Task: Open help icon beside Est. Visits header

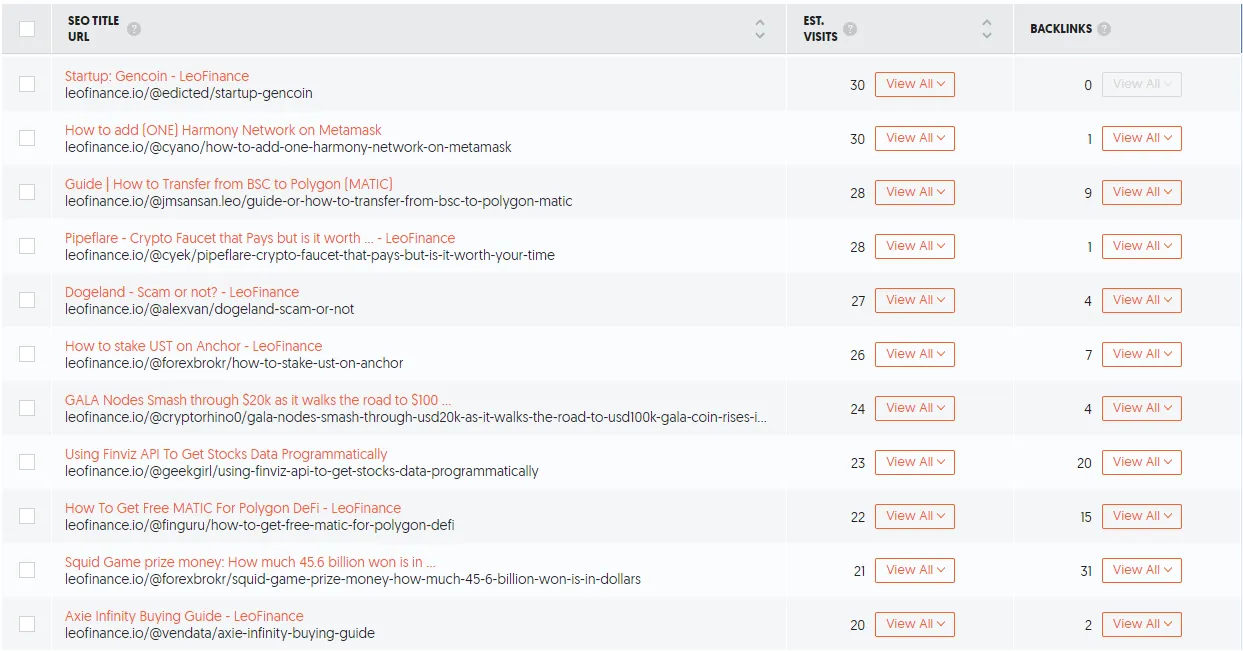Action: (849, 29)
